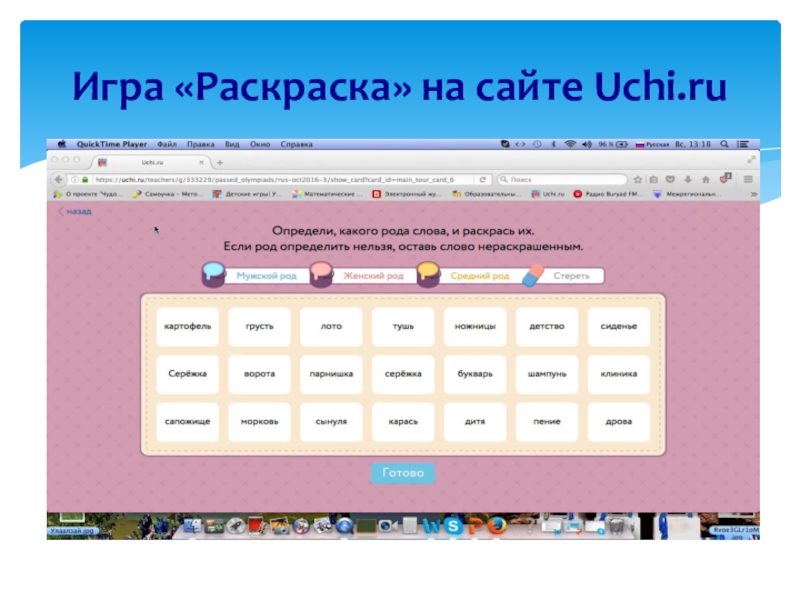Open the Правка menu
800x600 pixels.
pyautogui.click(x=201, y=144)
